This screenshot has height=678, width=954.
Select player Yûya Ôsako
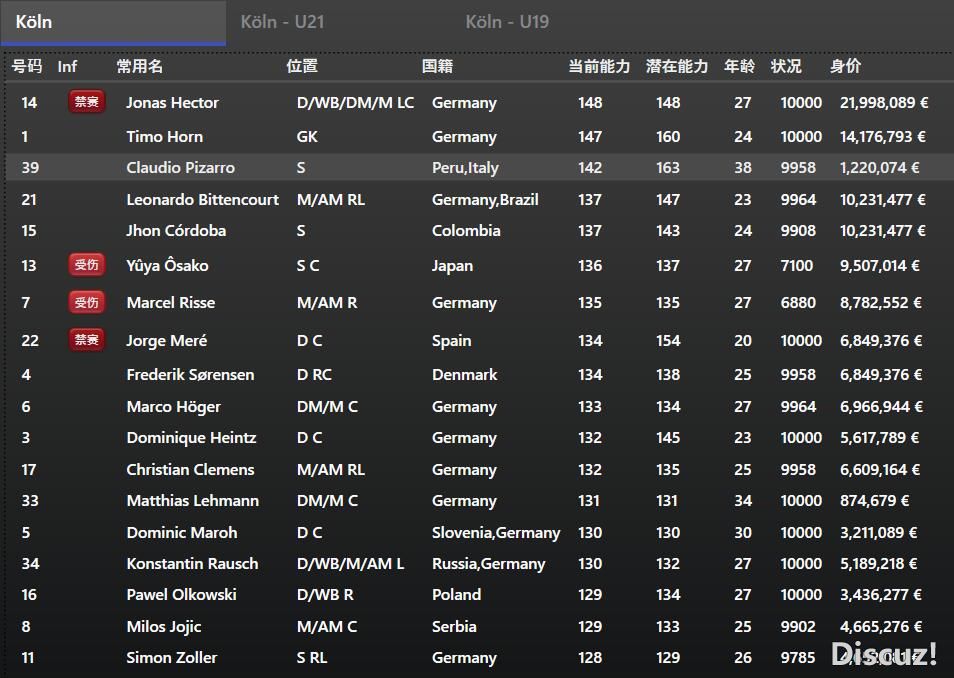click(x=167, y=266)
